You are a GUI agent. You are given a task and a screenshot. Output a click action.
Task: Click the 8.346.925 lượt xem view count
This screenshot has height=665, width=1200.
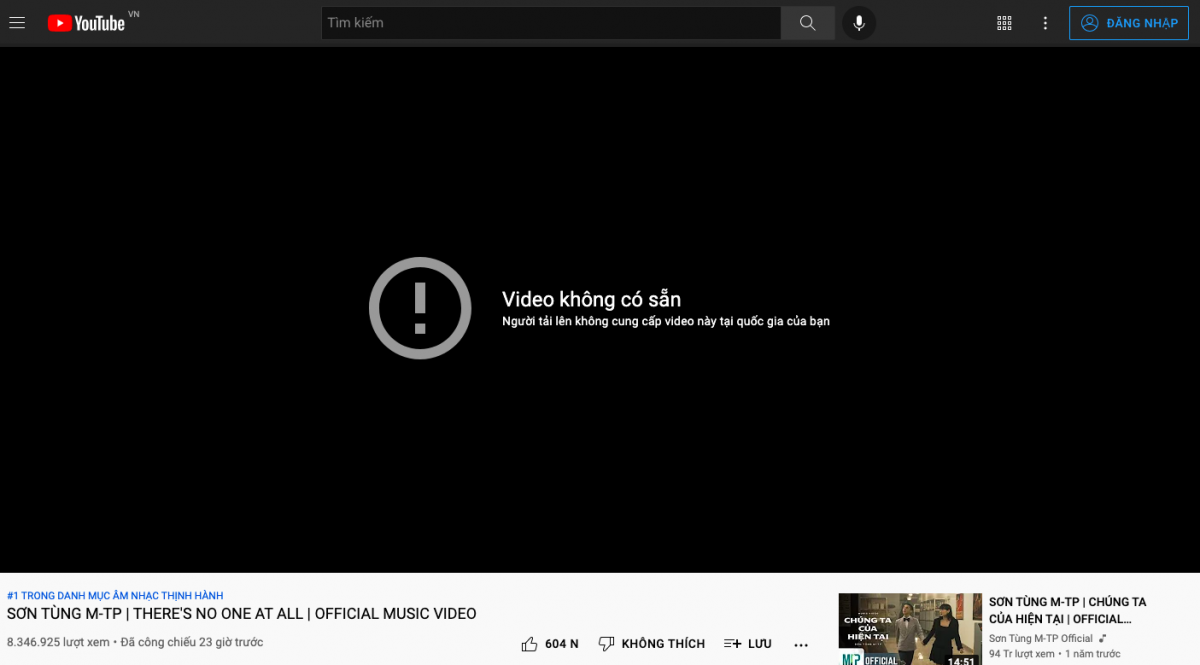(x=58, y=642)
